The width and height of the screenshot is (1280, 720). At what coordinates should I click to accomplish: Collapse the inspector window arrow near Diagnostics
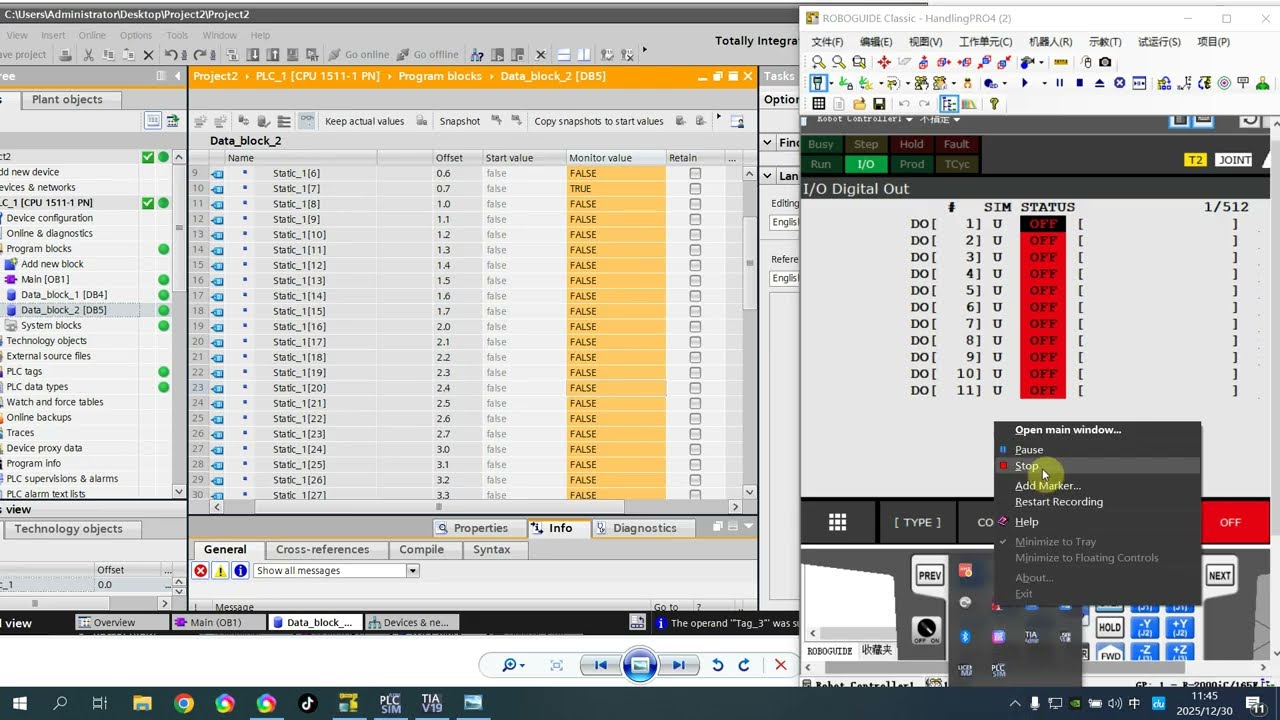[749, 527]
